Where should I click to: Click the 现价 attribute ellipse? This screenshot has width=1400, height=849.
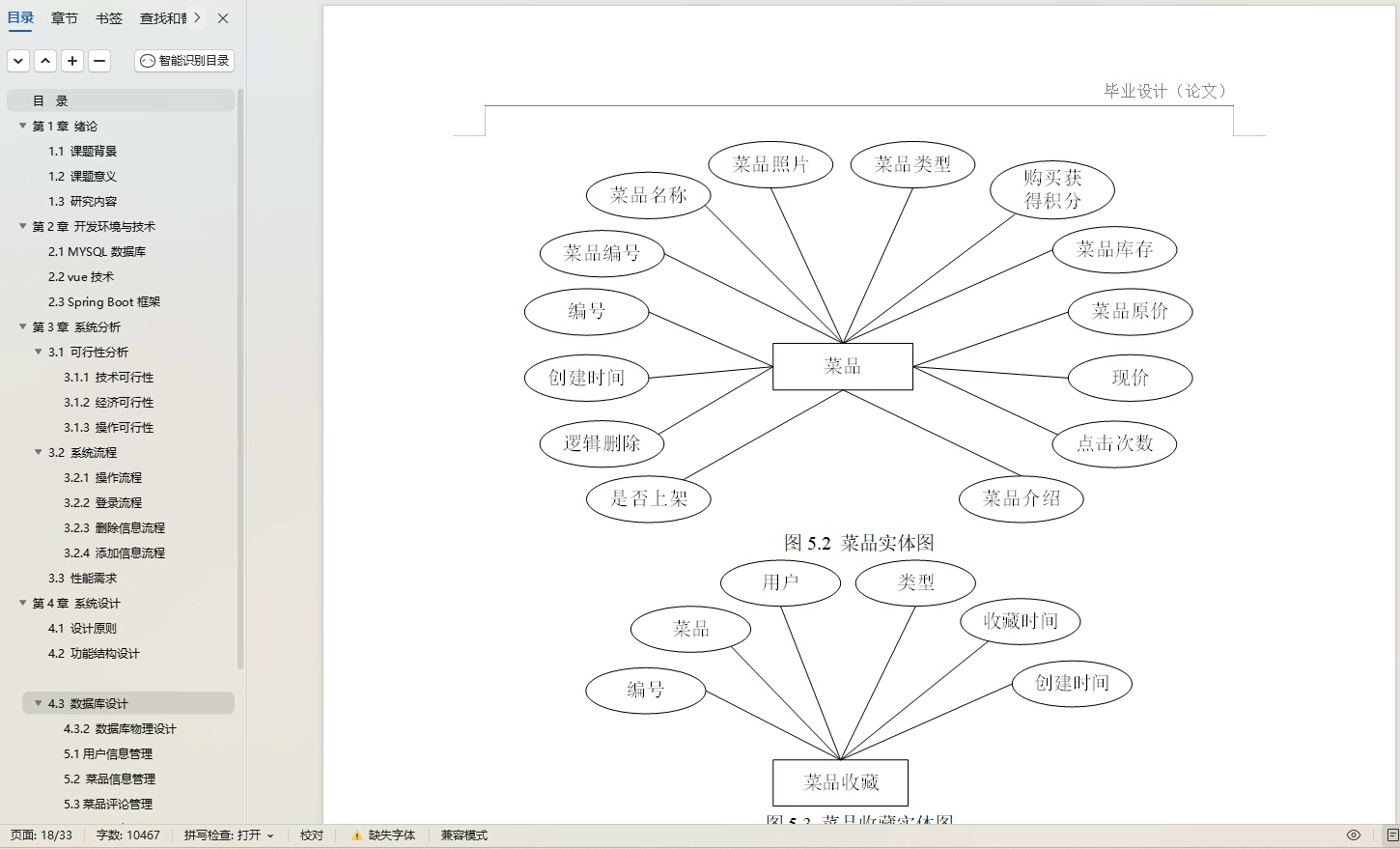pos(1131,378)
